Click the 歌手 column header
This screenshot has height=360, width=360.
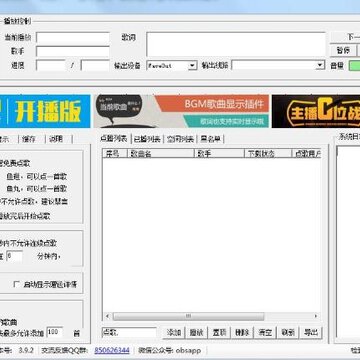coord(219,153)
